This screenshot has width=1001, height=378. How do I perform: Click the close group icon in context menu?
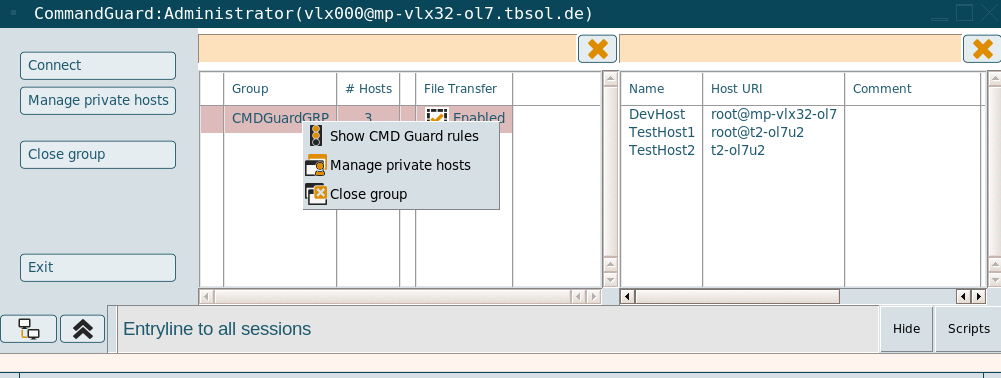[x=316, y=194]
